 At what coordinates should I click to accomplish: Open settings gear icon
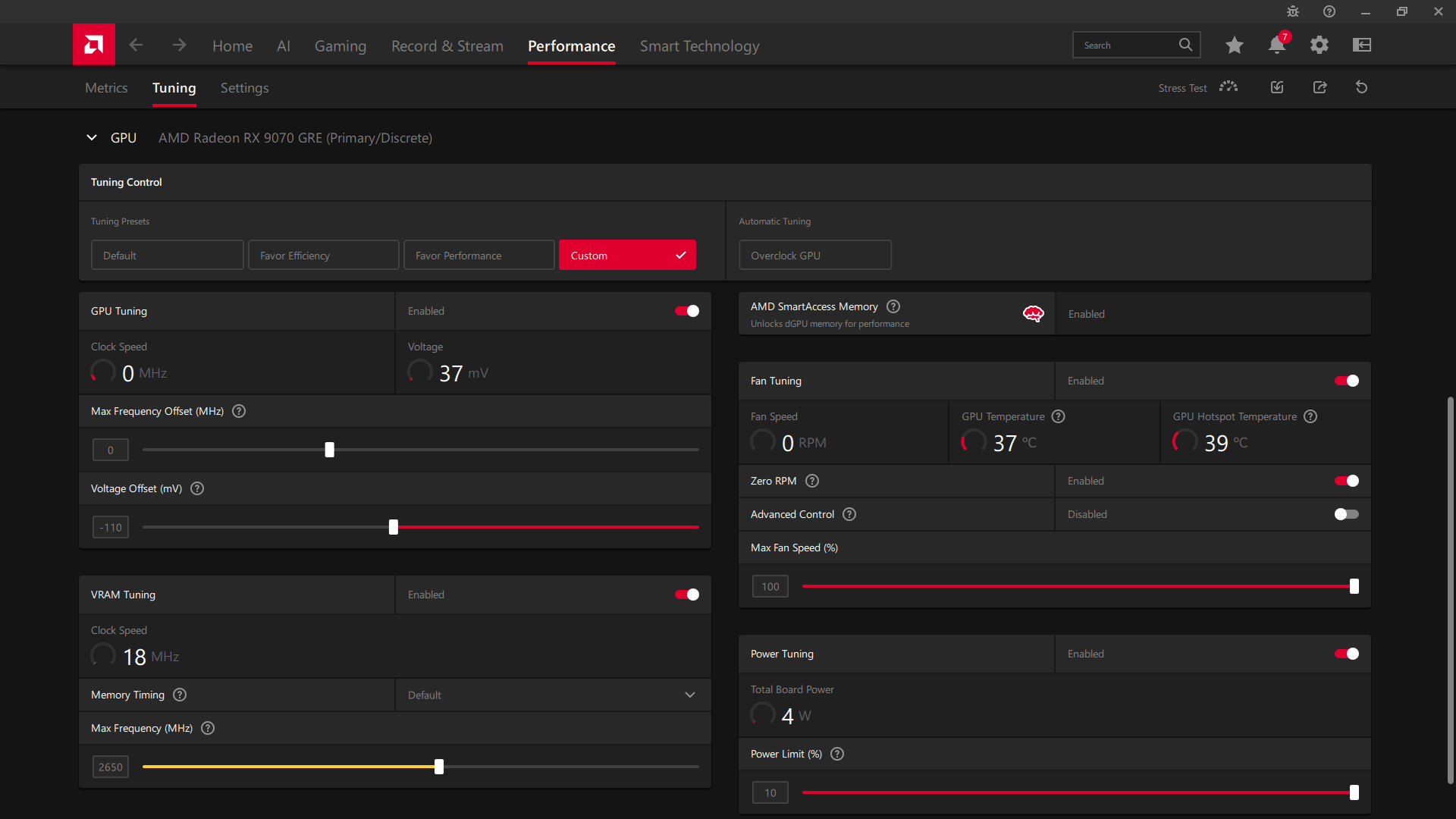point(1319,45)
